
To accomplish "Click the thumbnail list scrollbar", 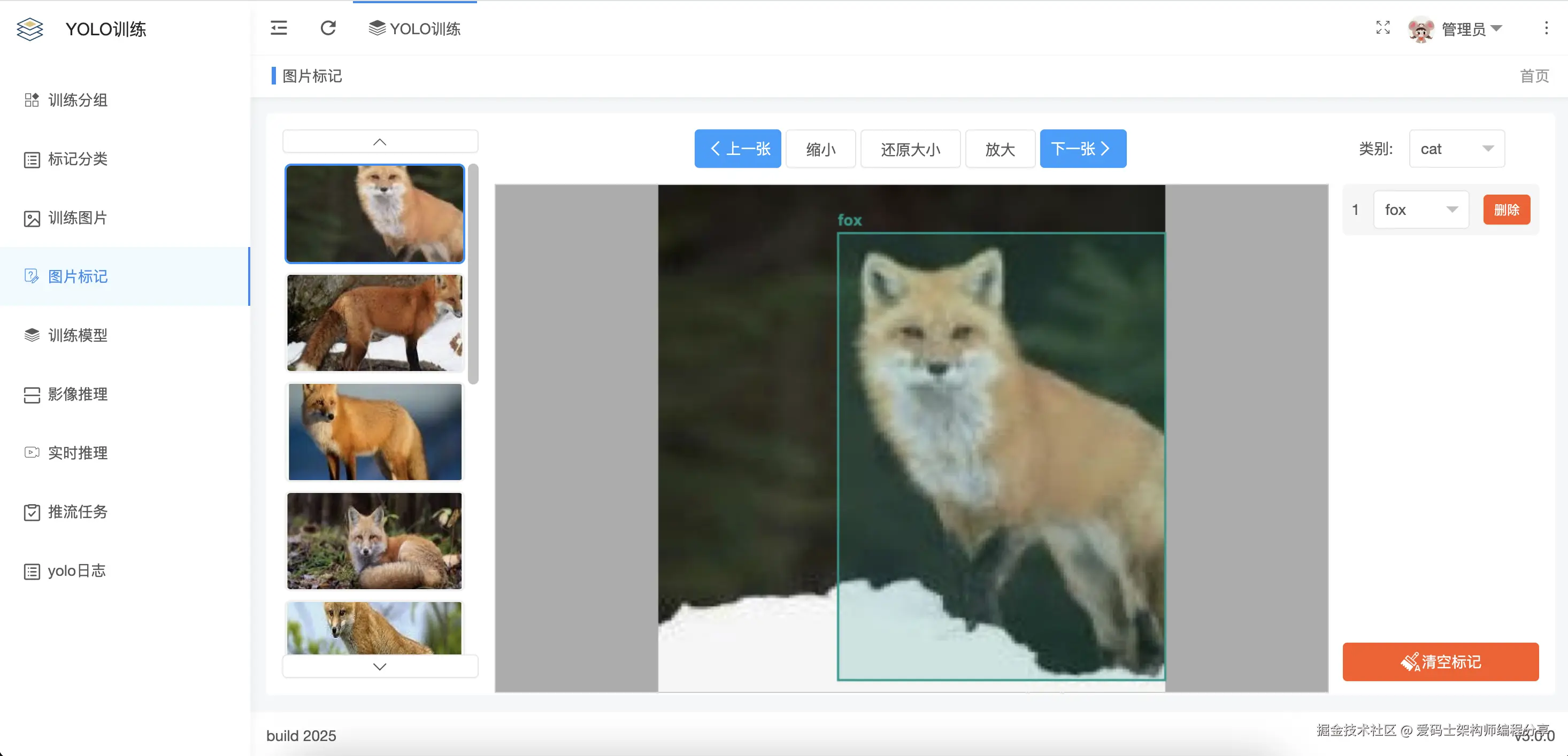I will [473, 274].
